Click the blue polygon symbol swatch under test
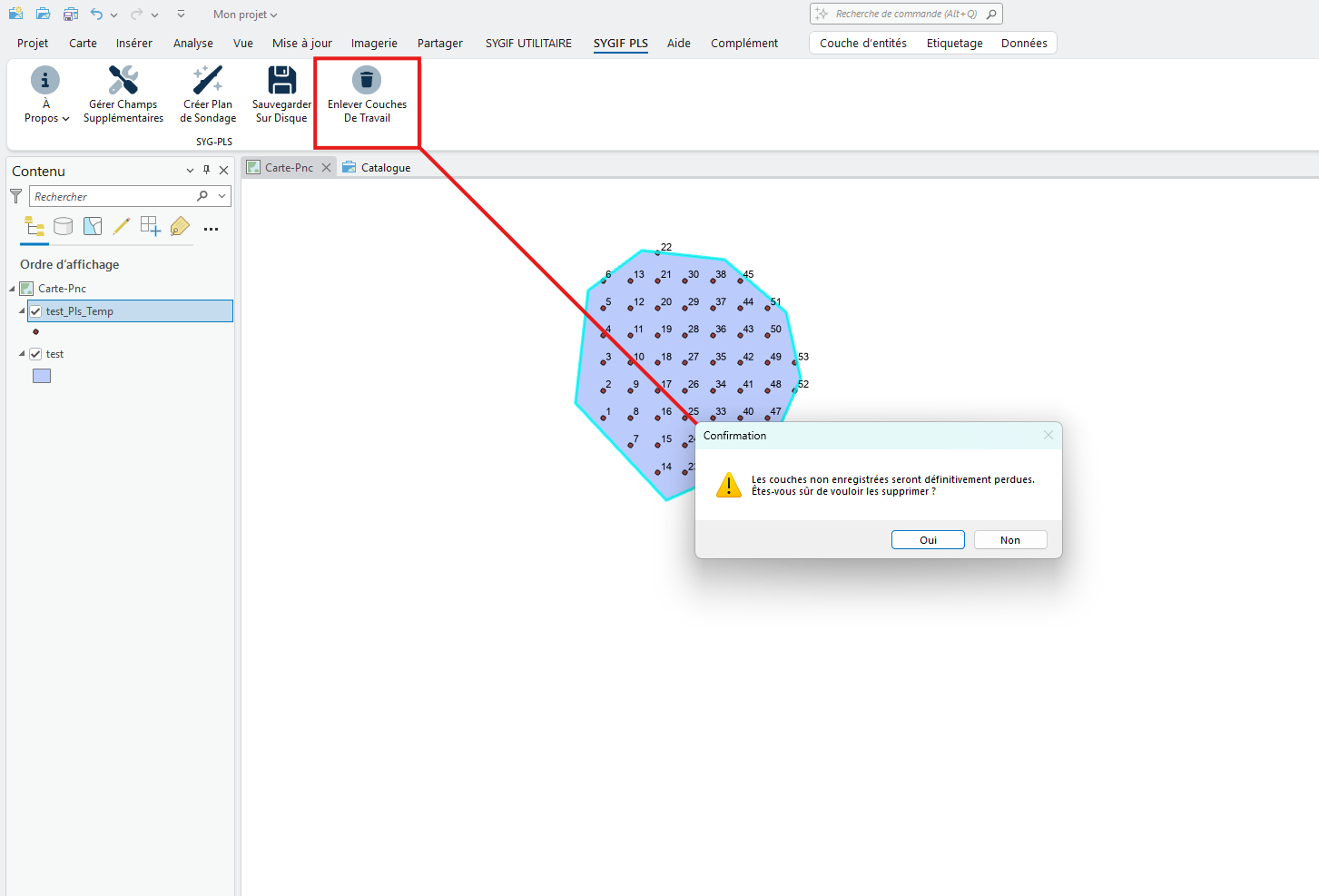 click(42, 376)
